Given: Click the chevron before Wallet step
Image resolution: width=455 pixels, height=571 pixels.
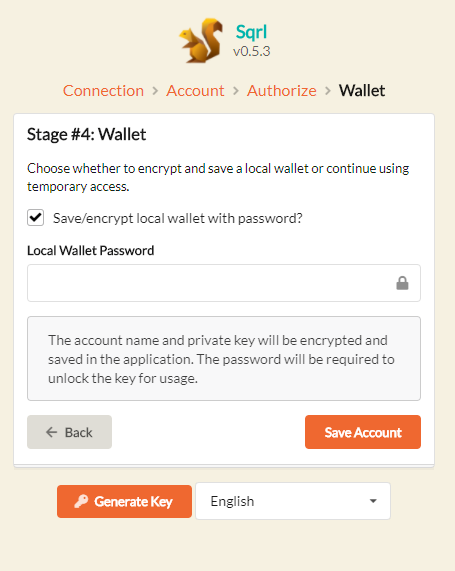Looking at the screenshot, I should pos(328,91).
